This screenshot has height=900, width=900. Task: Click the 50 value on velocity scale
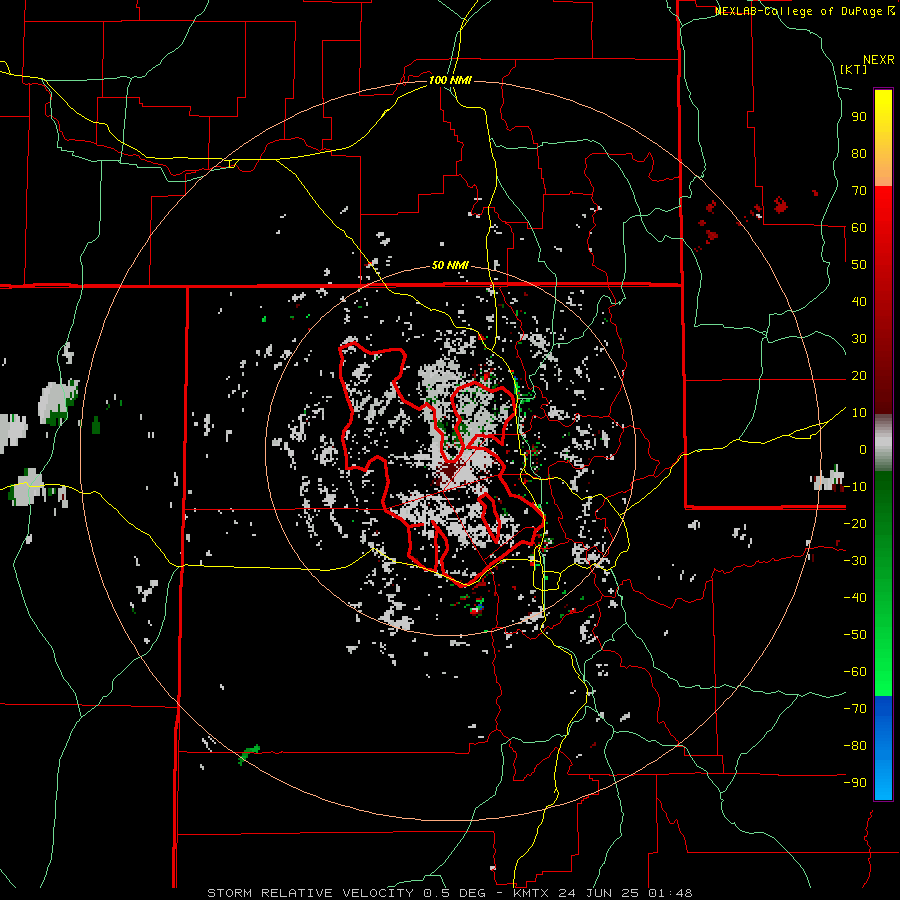coord(859,265)
